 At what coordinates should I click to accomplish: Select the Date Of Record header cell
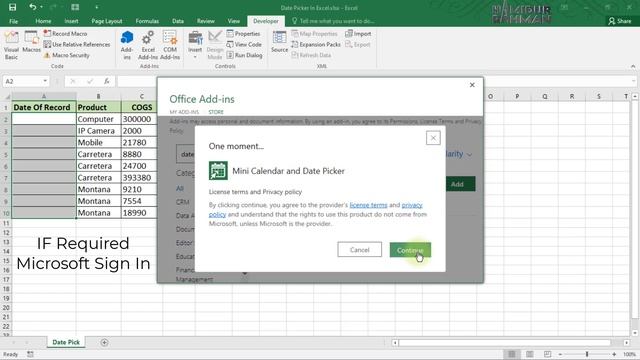pyautogui.click(x=44, y=107)
